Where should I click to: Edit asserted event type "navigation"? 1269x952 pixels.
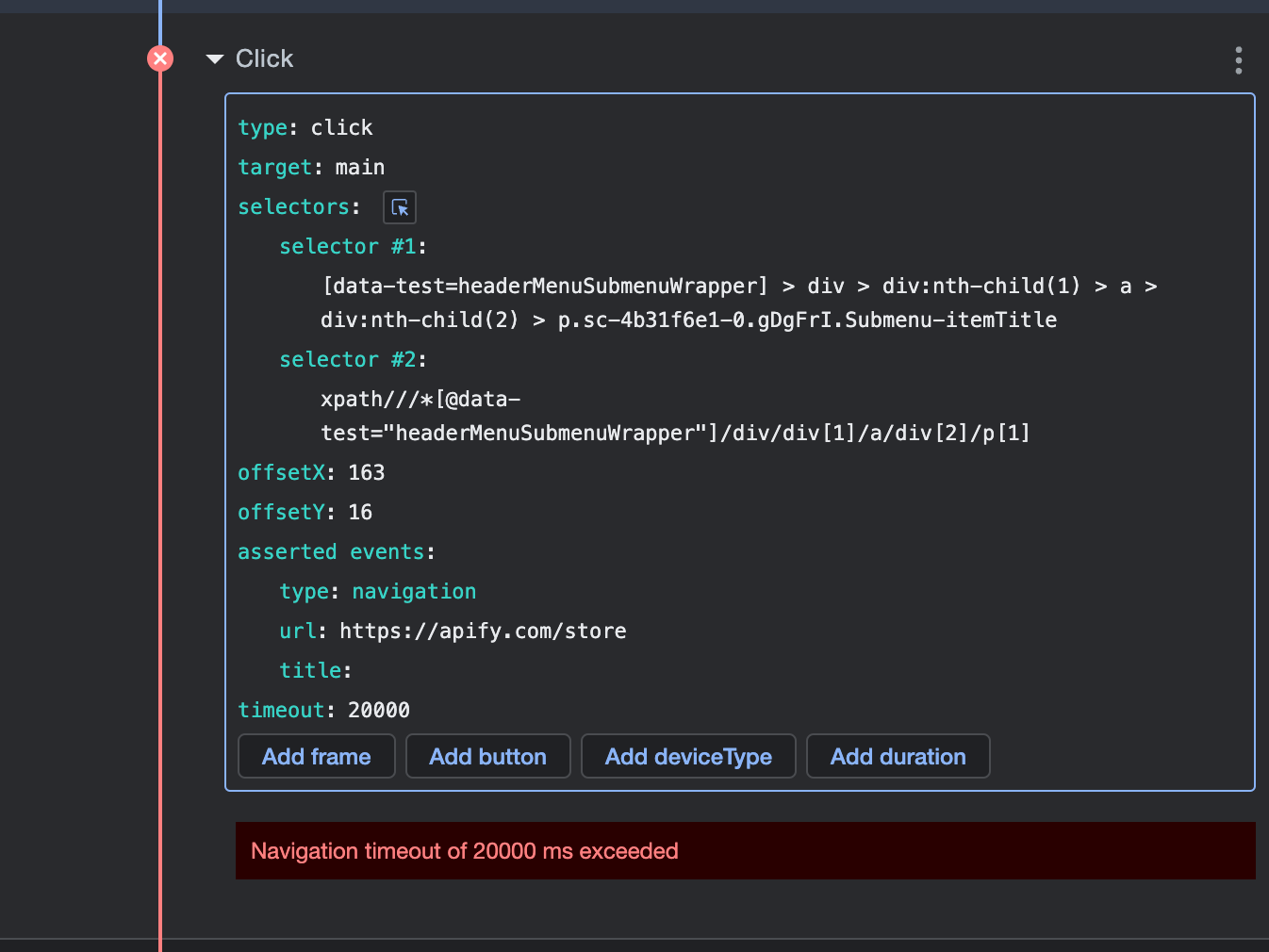pyautogui.click(x=414, y=591)
